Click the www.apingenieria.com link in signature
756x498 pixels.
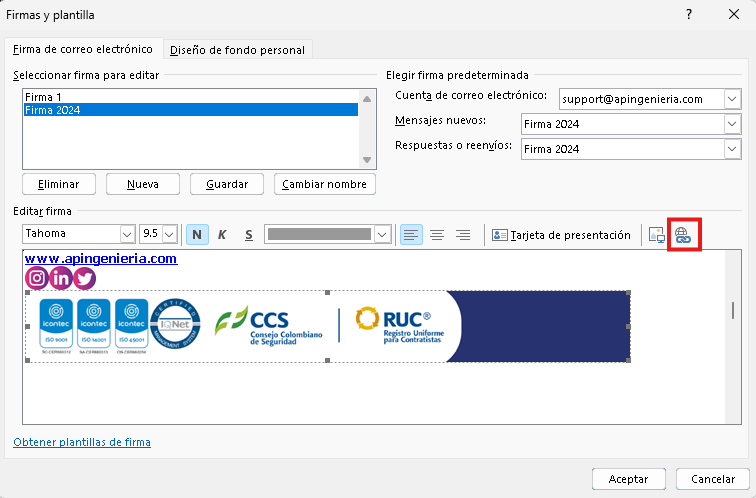click(x=101, y=258)
